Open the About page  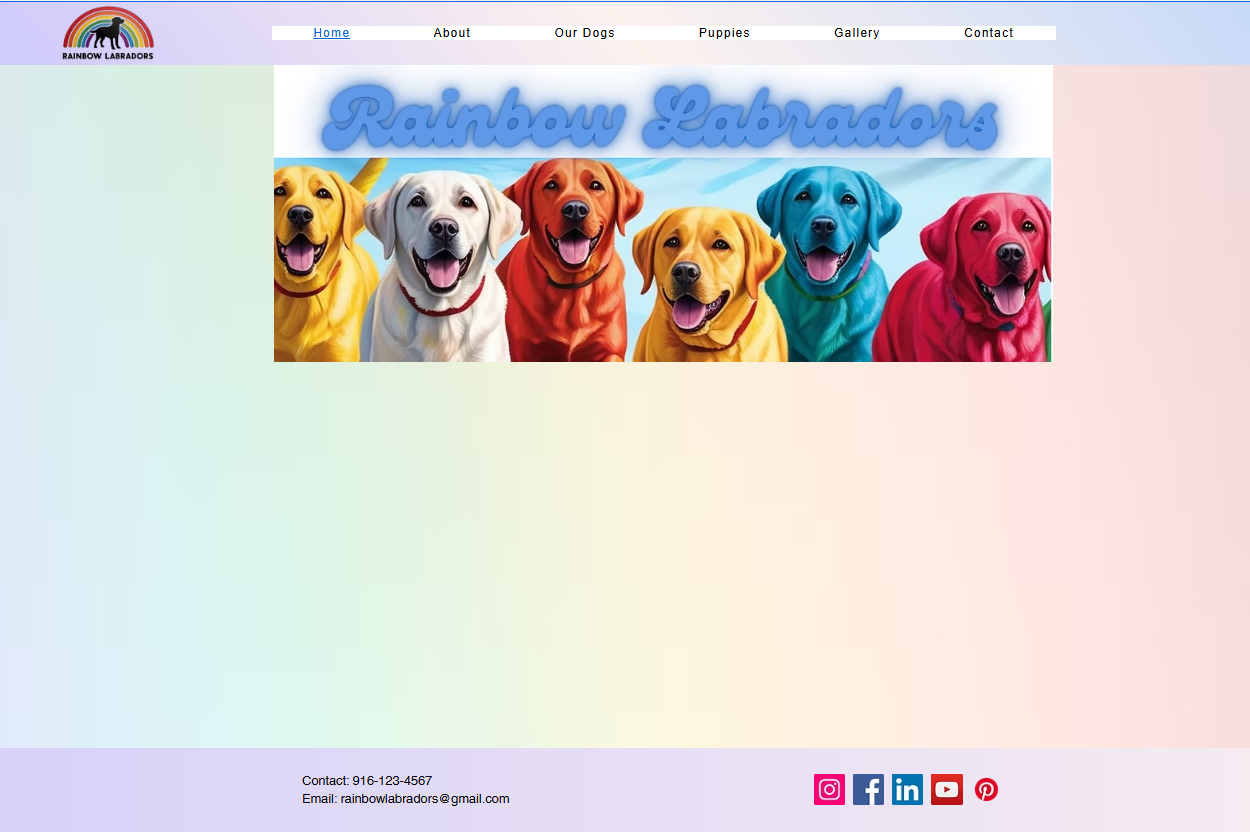452,32
